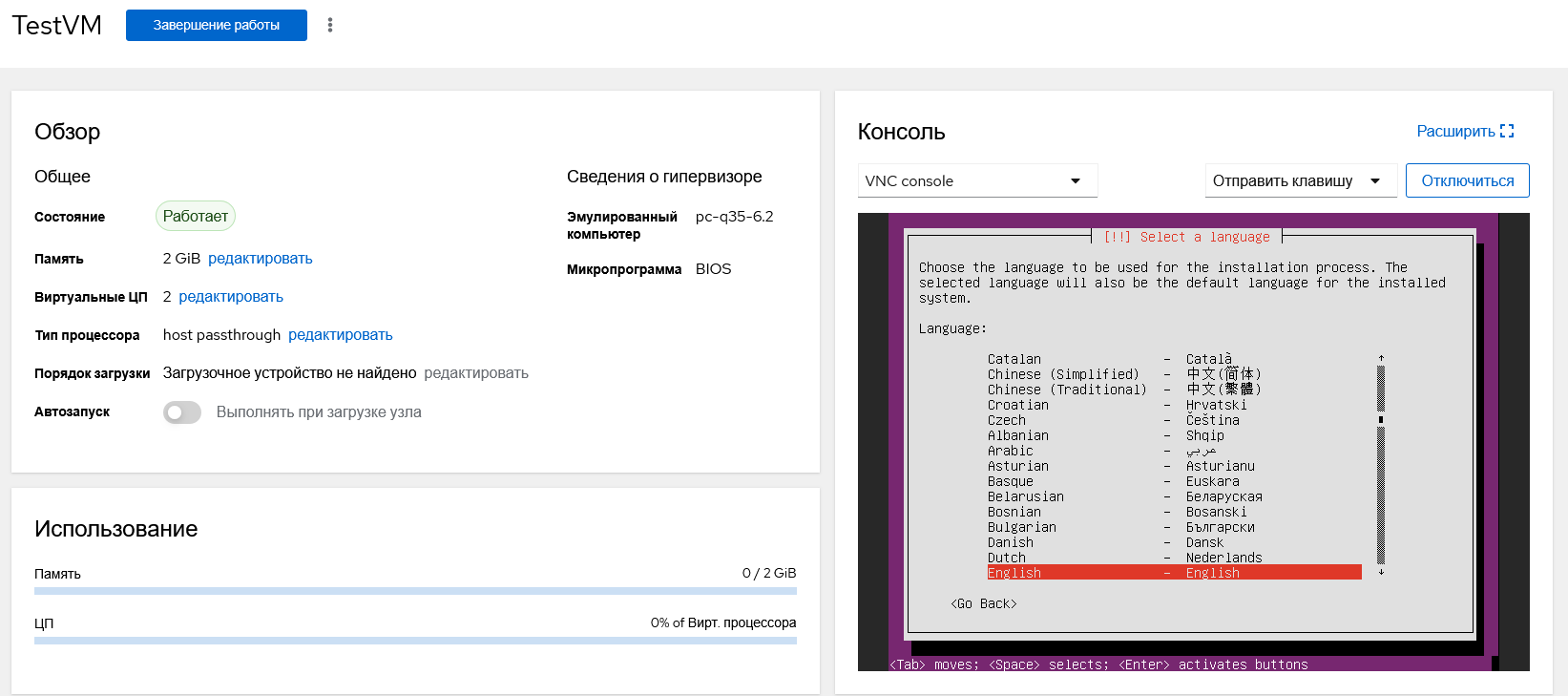Edit the boot order setting
Screen dimensions: 1568x696
click(475, 373)
